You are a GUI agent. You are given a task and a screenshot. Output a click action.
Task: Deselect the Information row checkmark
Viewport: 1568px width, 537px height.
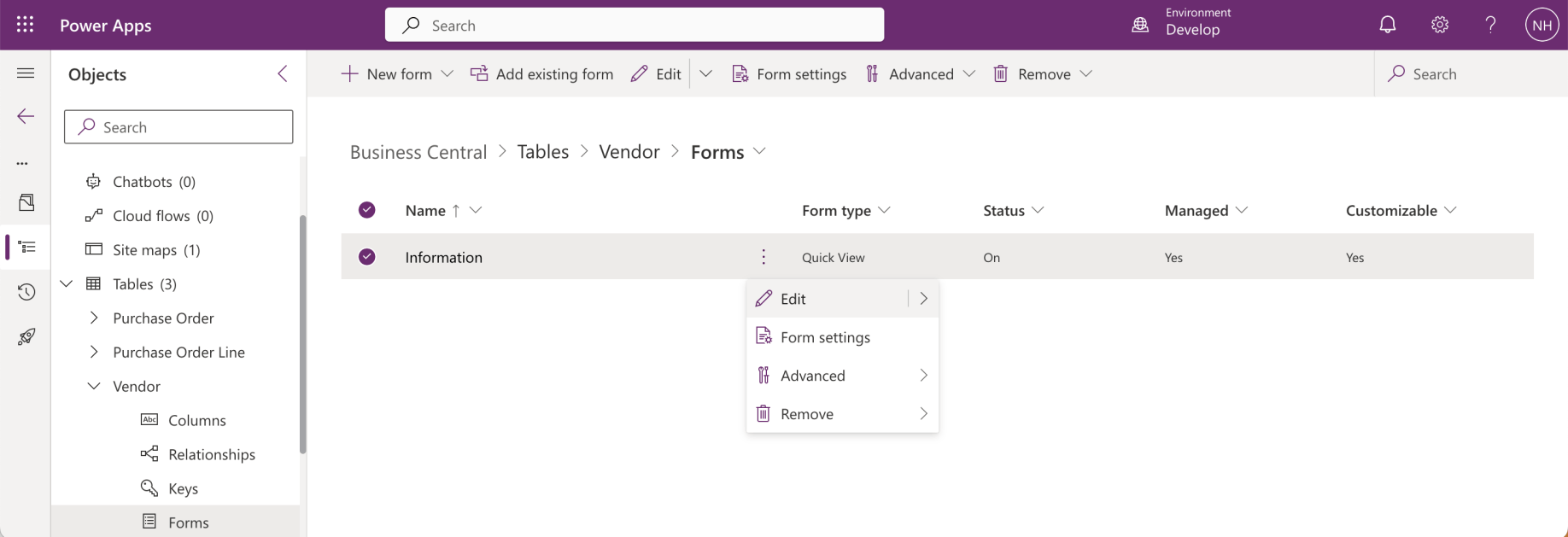coord(367,257)
